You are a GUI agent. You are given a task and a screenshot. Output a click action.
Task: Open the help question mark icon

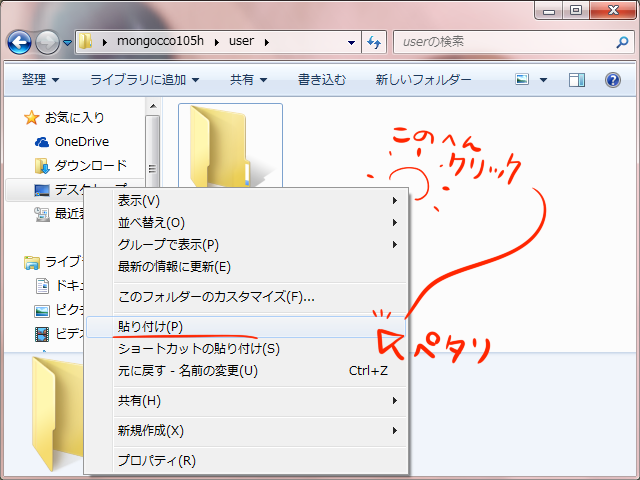pyautogui.click(x=612, y=79)
